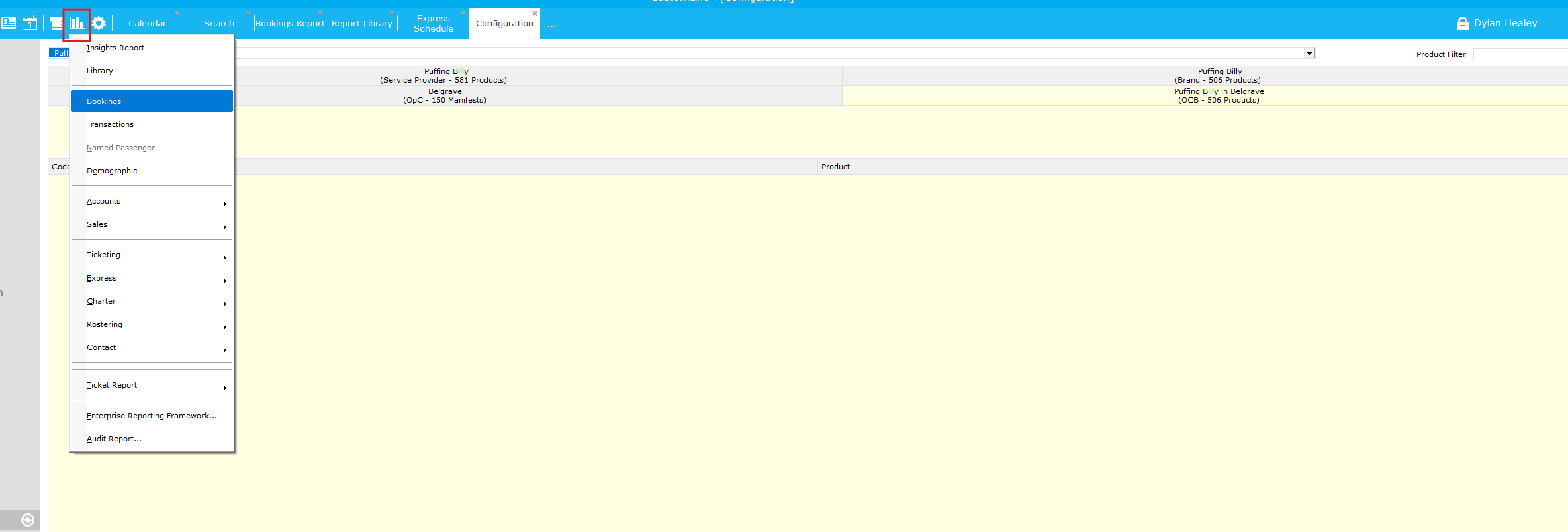Image resolution: width=1568 pixels, height=532 pixels.
Task: Switch to the Calendar tab
Action: 147,24
